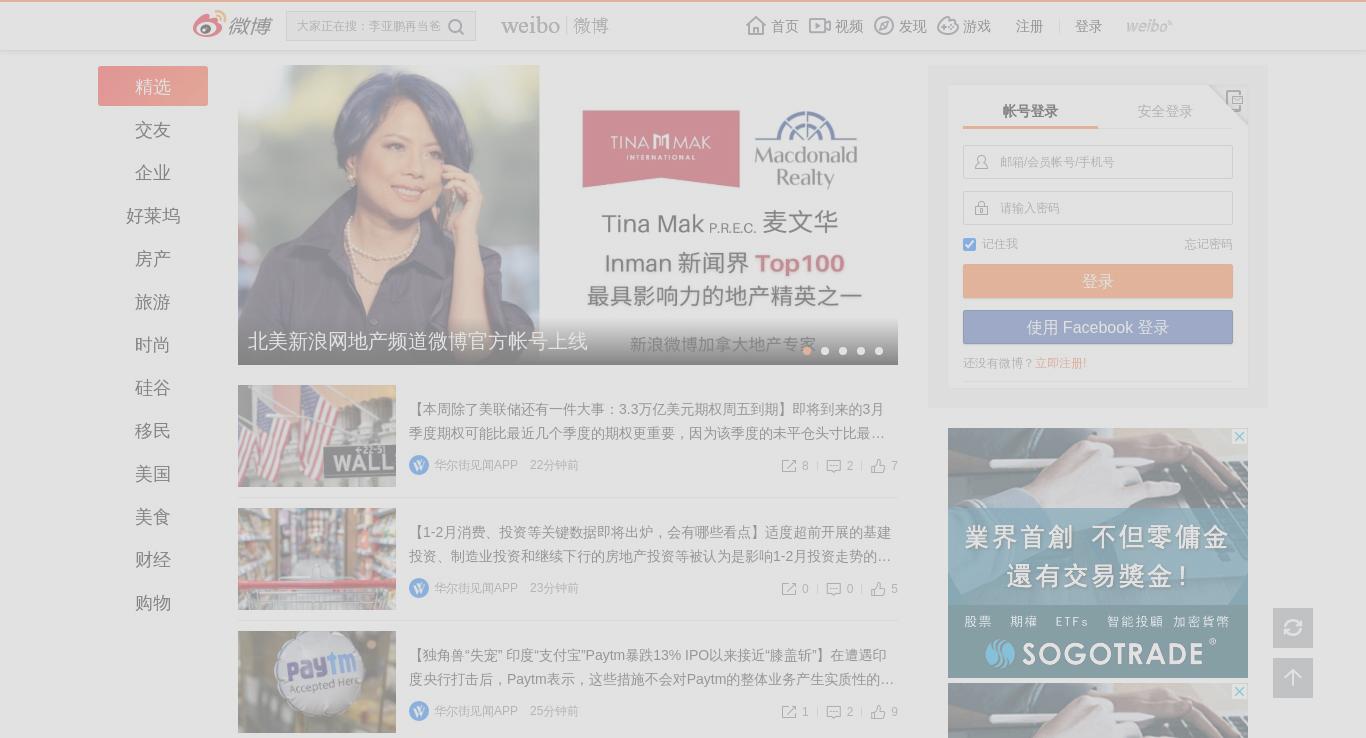Select the second carousel dot
This screenshot has width=1366, height=738.
tap(825, 351)
